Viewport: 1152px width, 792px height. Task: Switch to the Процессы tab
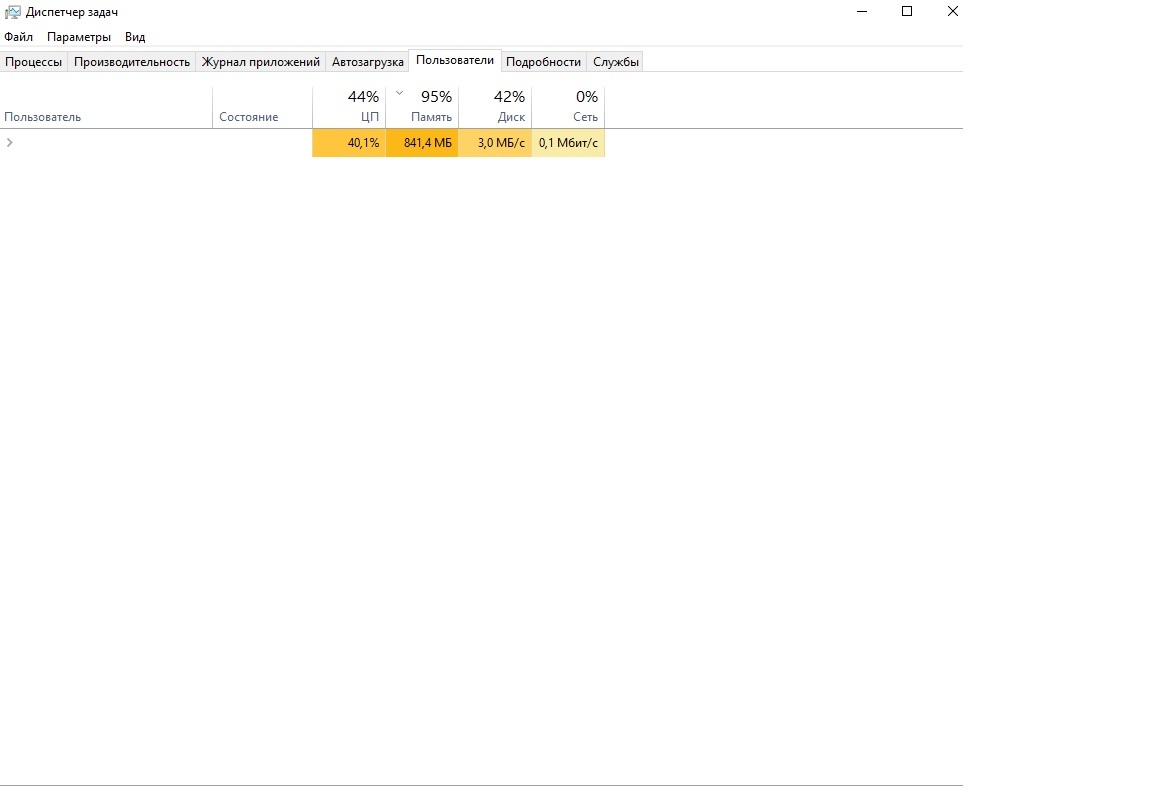pos(34,62)
